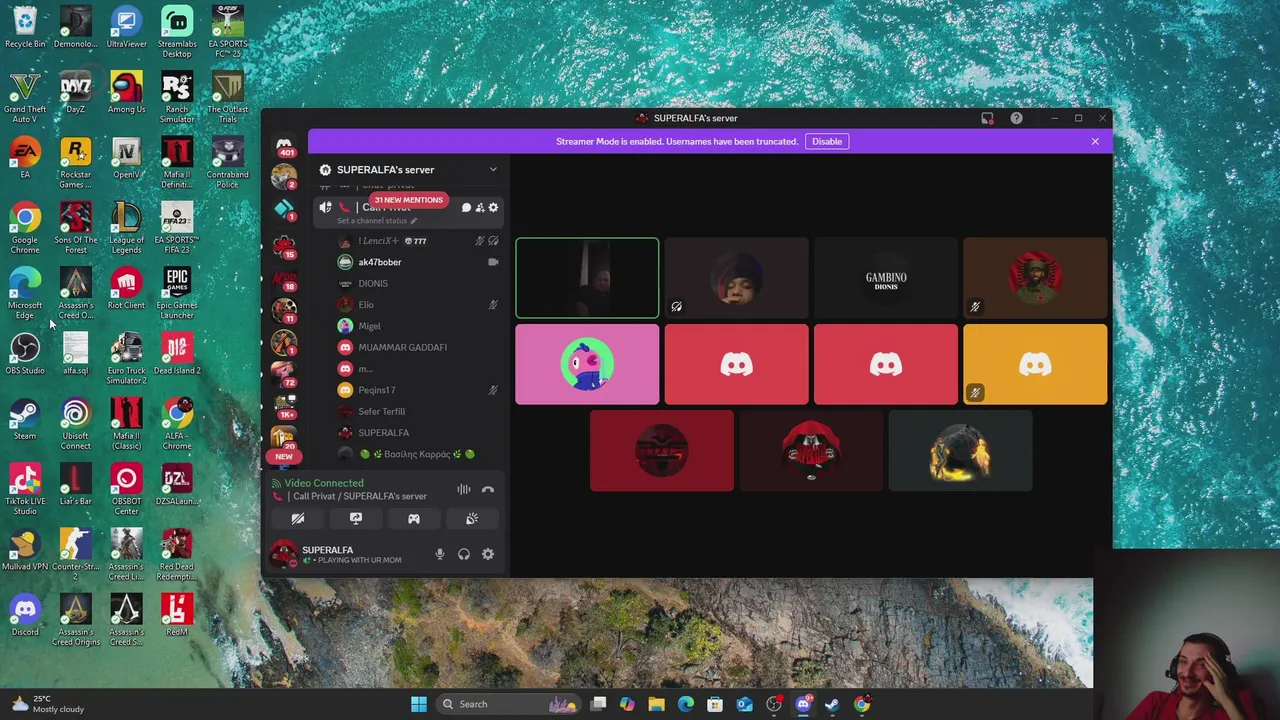Click Set a channel status

377,220
